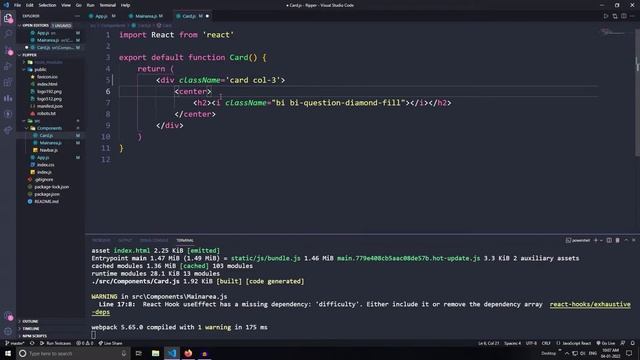
Task: Open package.json in the file tree
Action: [x=47, y=194]
